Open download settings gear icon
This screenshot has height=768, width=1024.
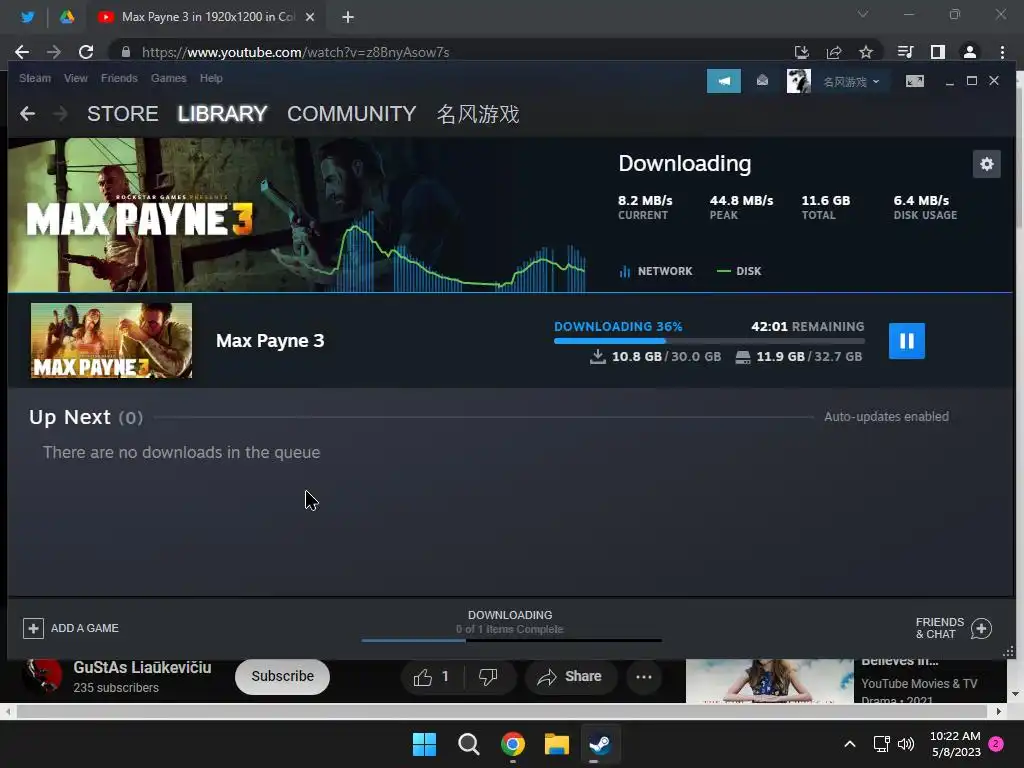986,164
